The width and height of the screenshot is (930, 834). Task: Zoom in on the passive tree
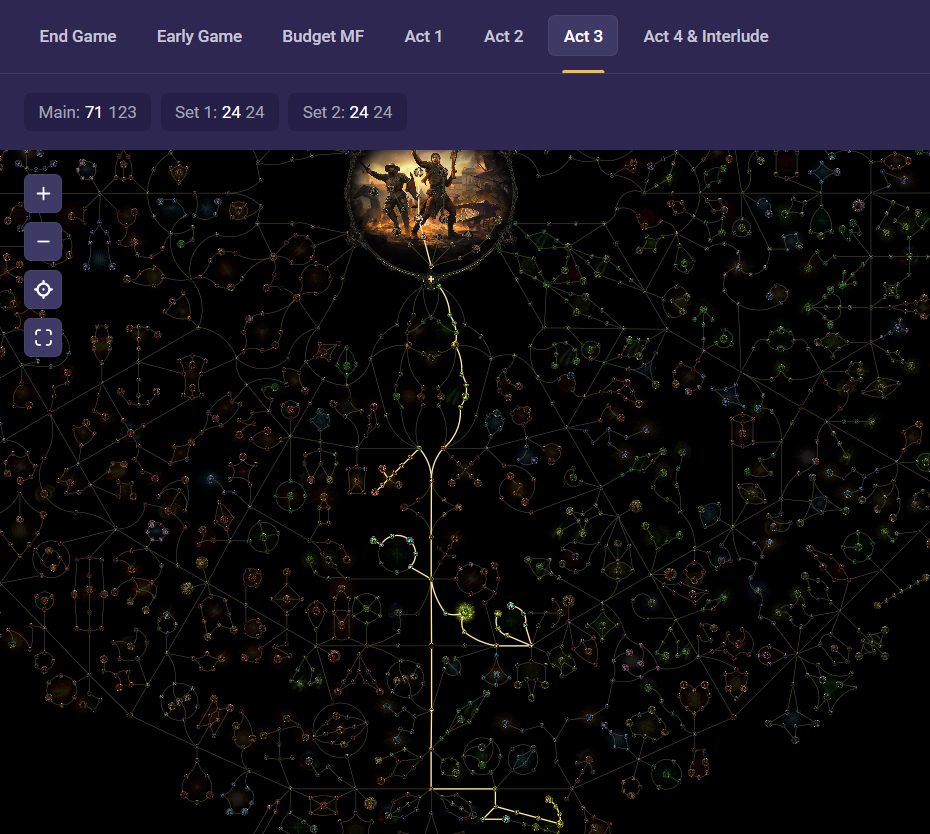[x=43, y=194]
